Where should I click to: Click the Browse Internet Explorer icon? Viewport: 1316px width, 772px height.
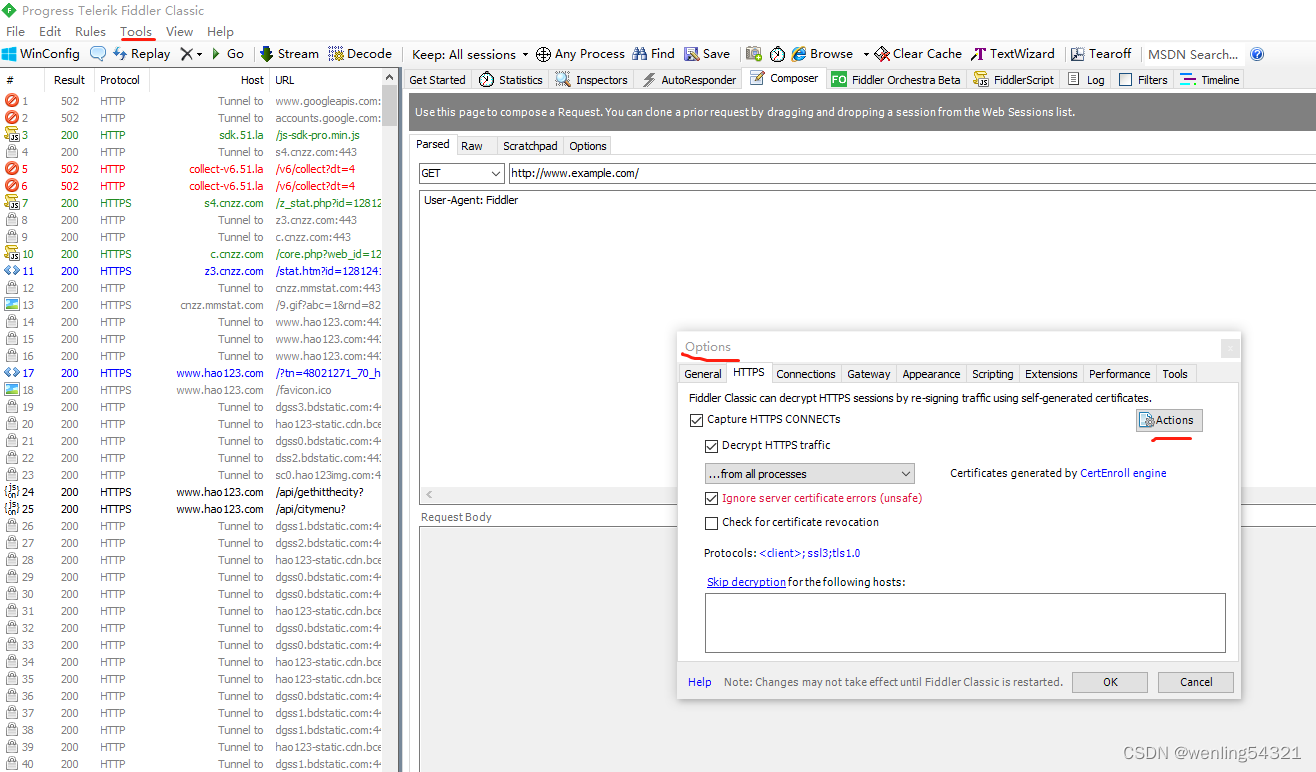pos(799,54)
